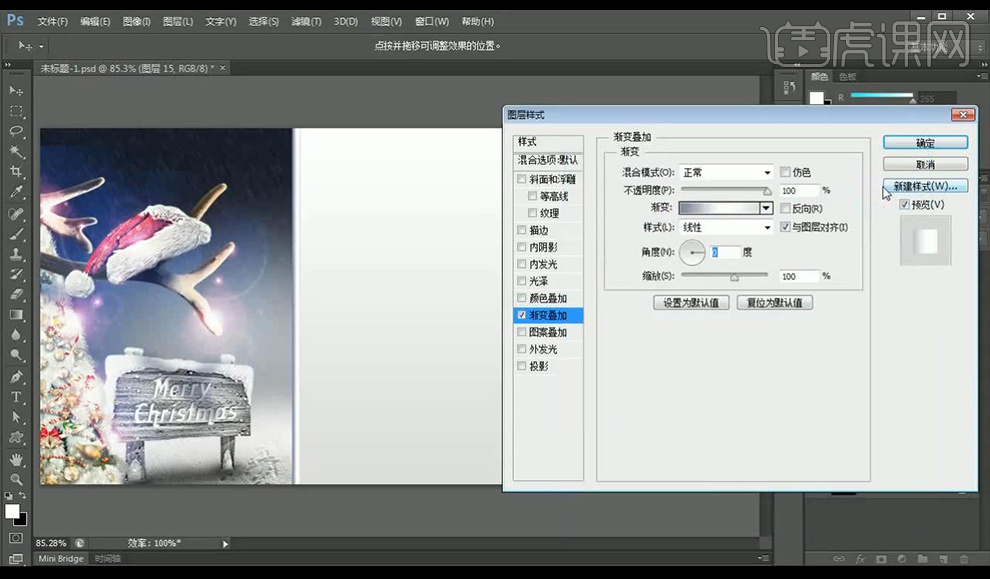This screenshot has width=990, height=579.
Task: Select the Horizontal Type tool
Action: pos(16,397)
